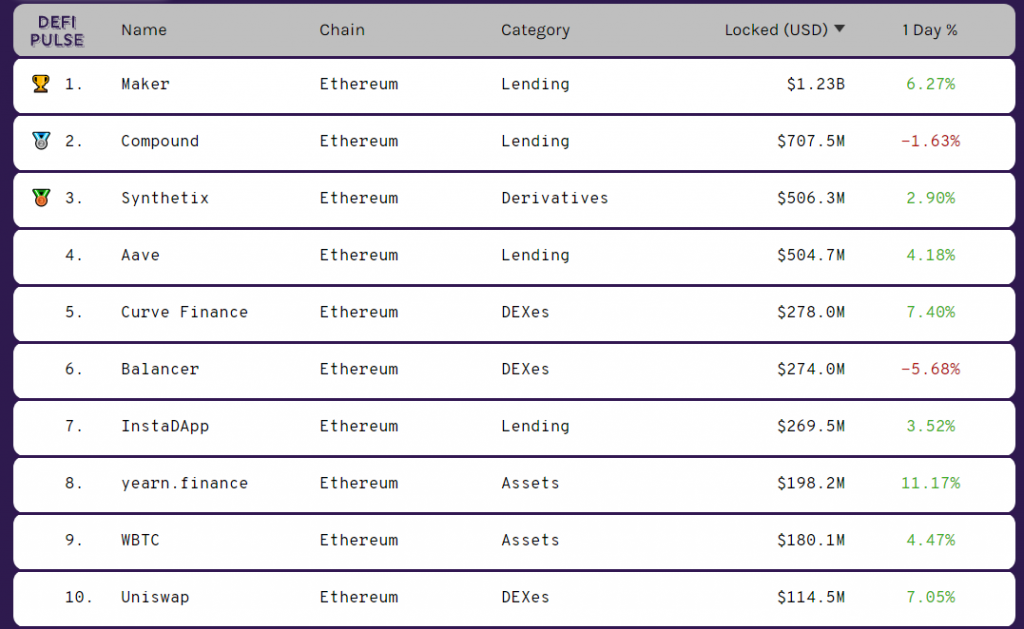Click the WBTC asset name
The width and height of the screenshot is (1024, 629).
pyautogui.click(x=140, y=540)
